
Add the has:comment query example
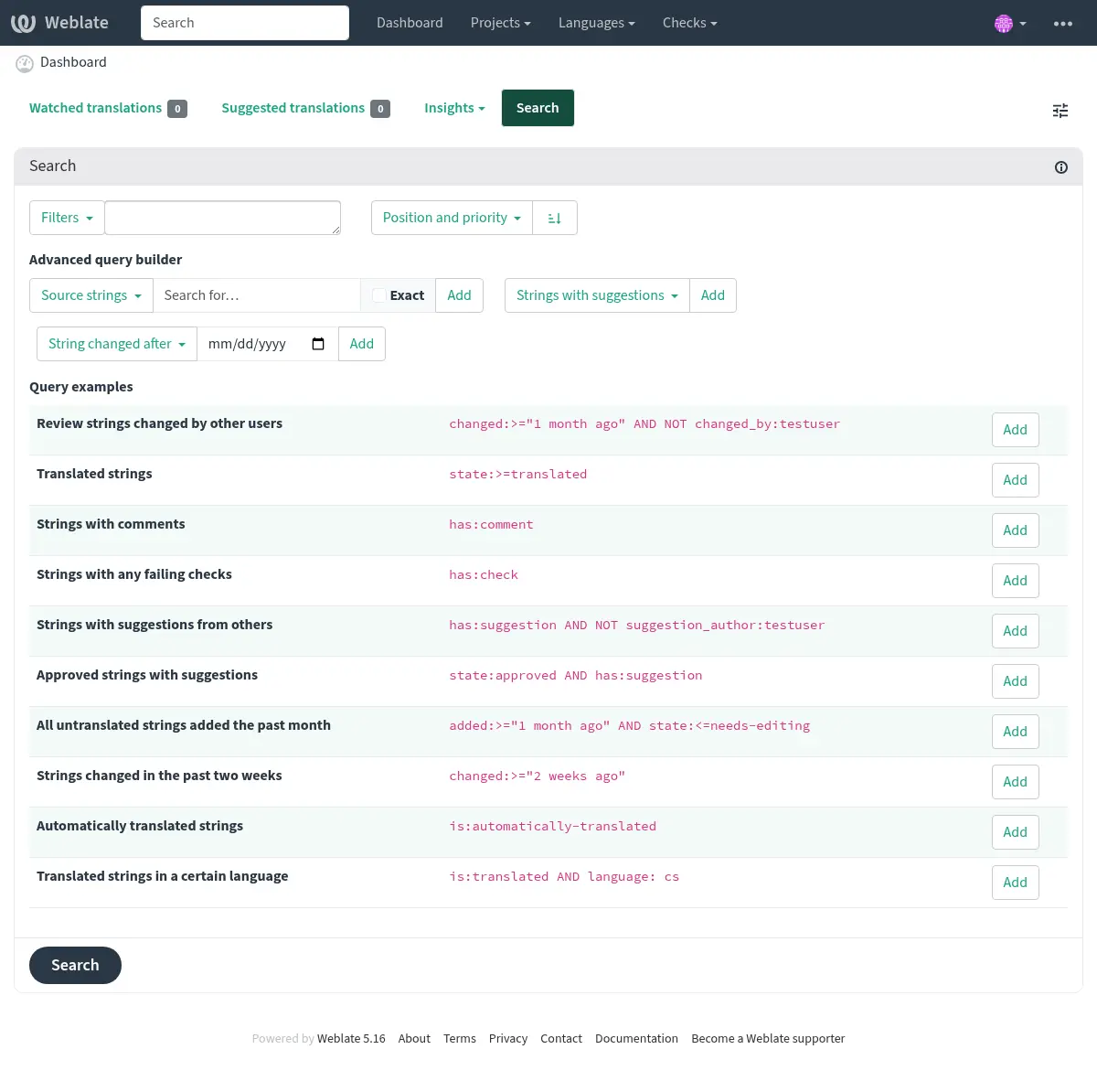(x=1015, y=530)
